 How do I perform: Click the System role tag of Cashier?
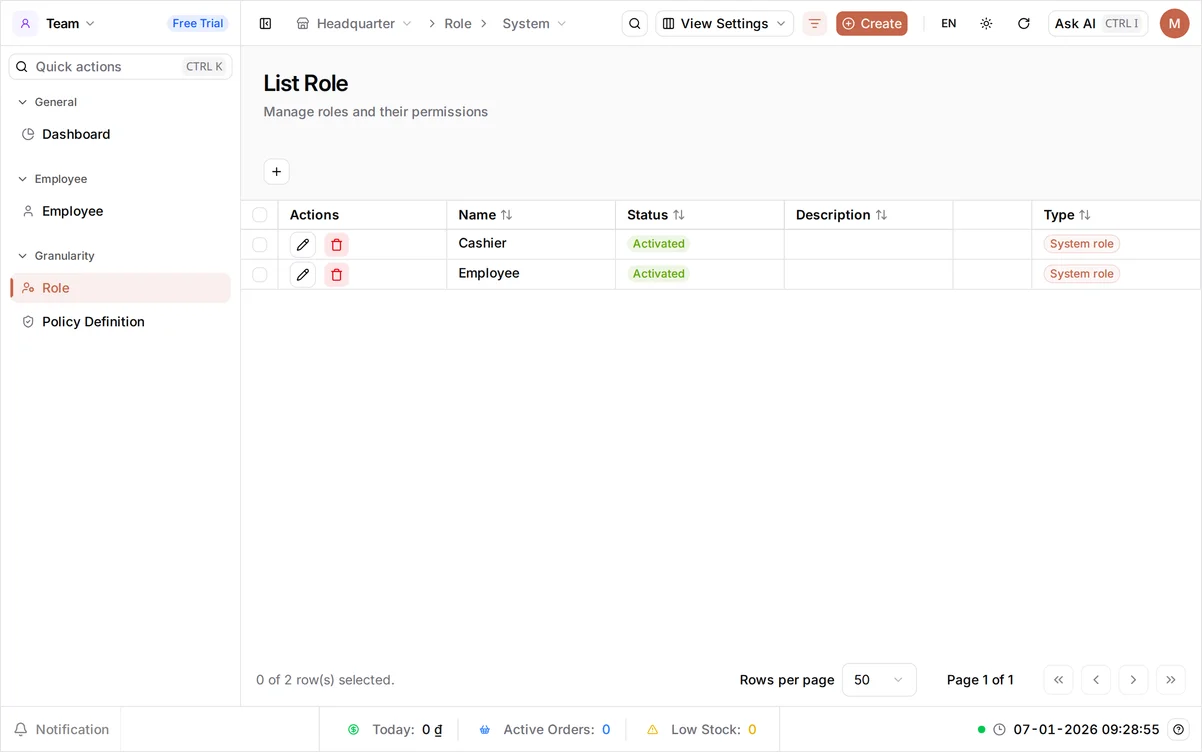click(x=1082, y=244)
